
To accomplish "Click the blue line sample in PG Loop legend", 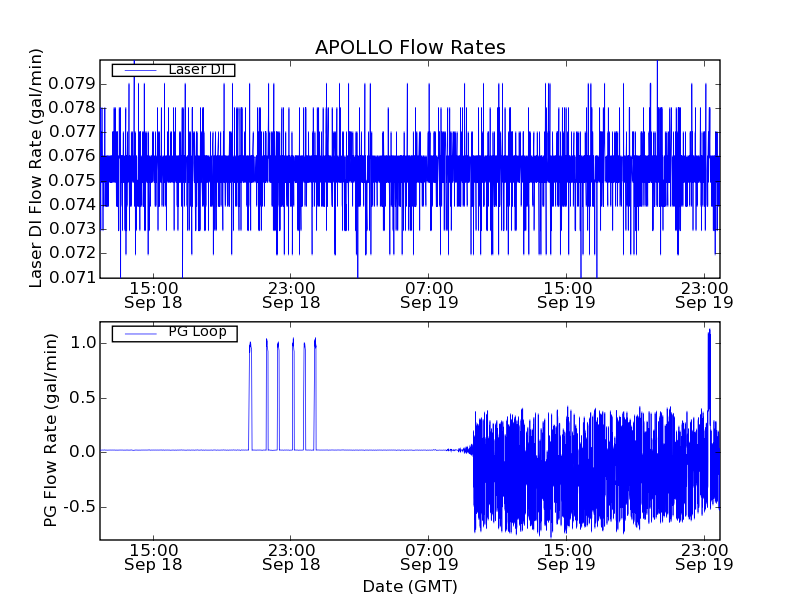I will (x=141, y=334).
